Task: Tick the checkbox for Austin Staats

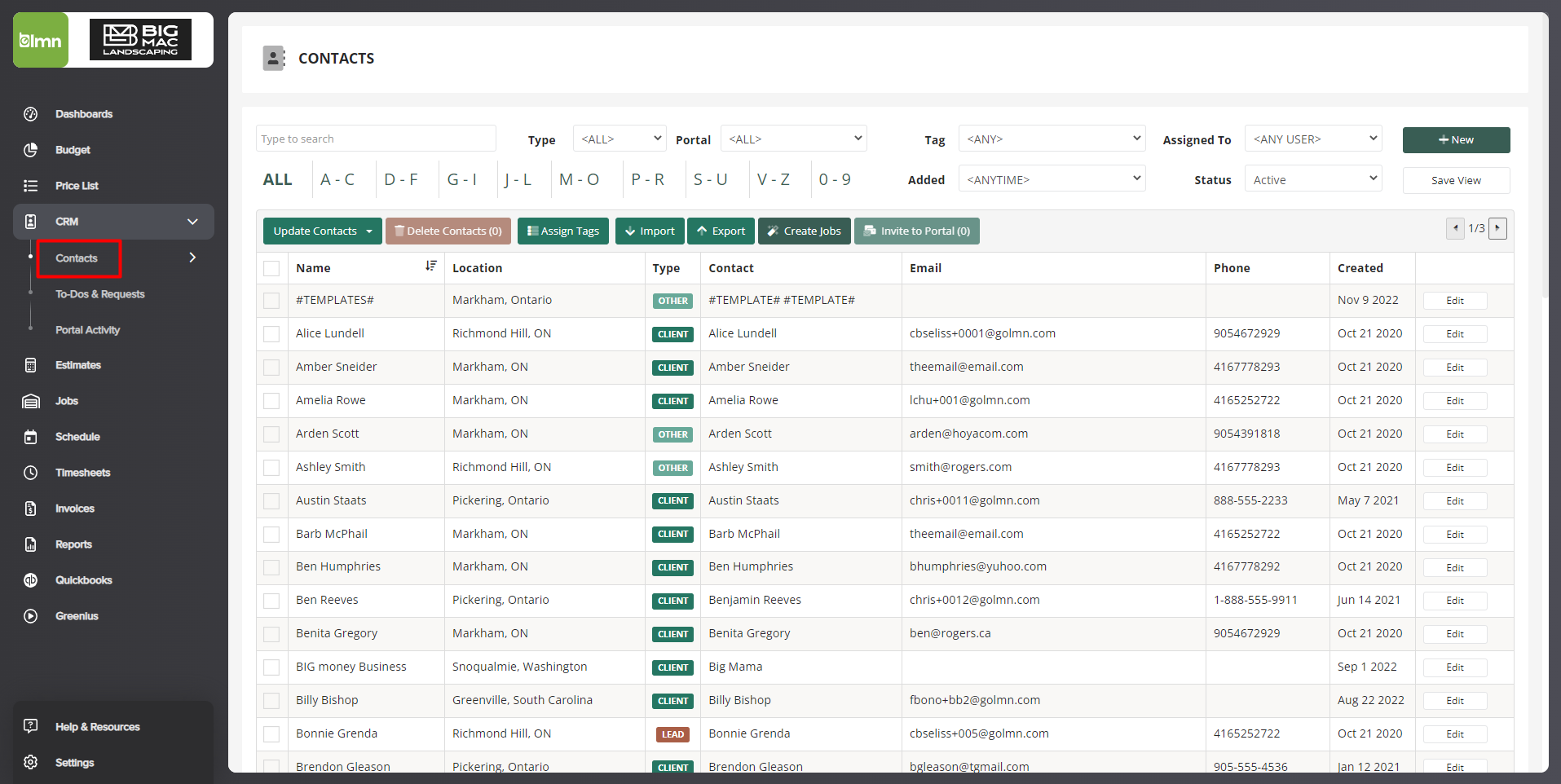Action: [x=271, y=501]
